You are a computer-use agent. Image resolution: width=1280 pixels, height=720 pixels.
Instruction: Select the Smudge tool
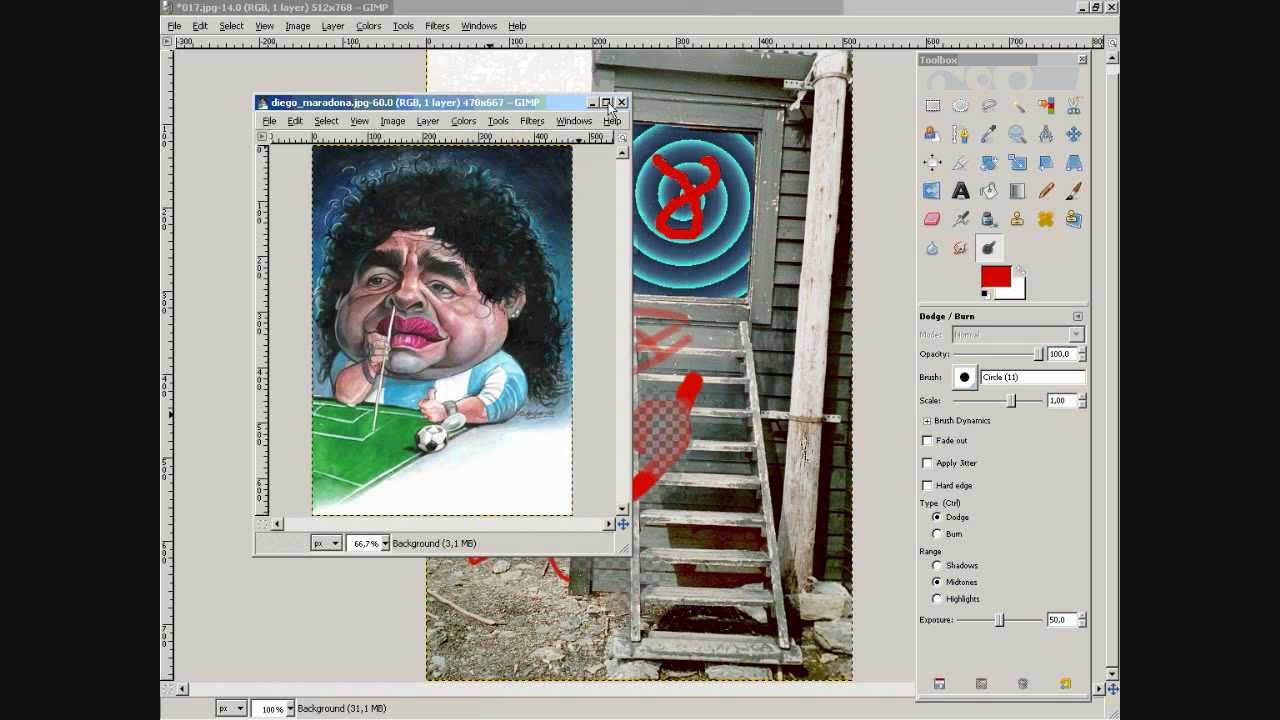[x=960, y=248]
